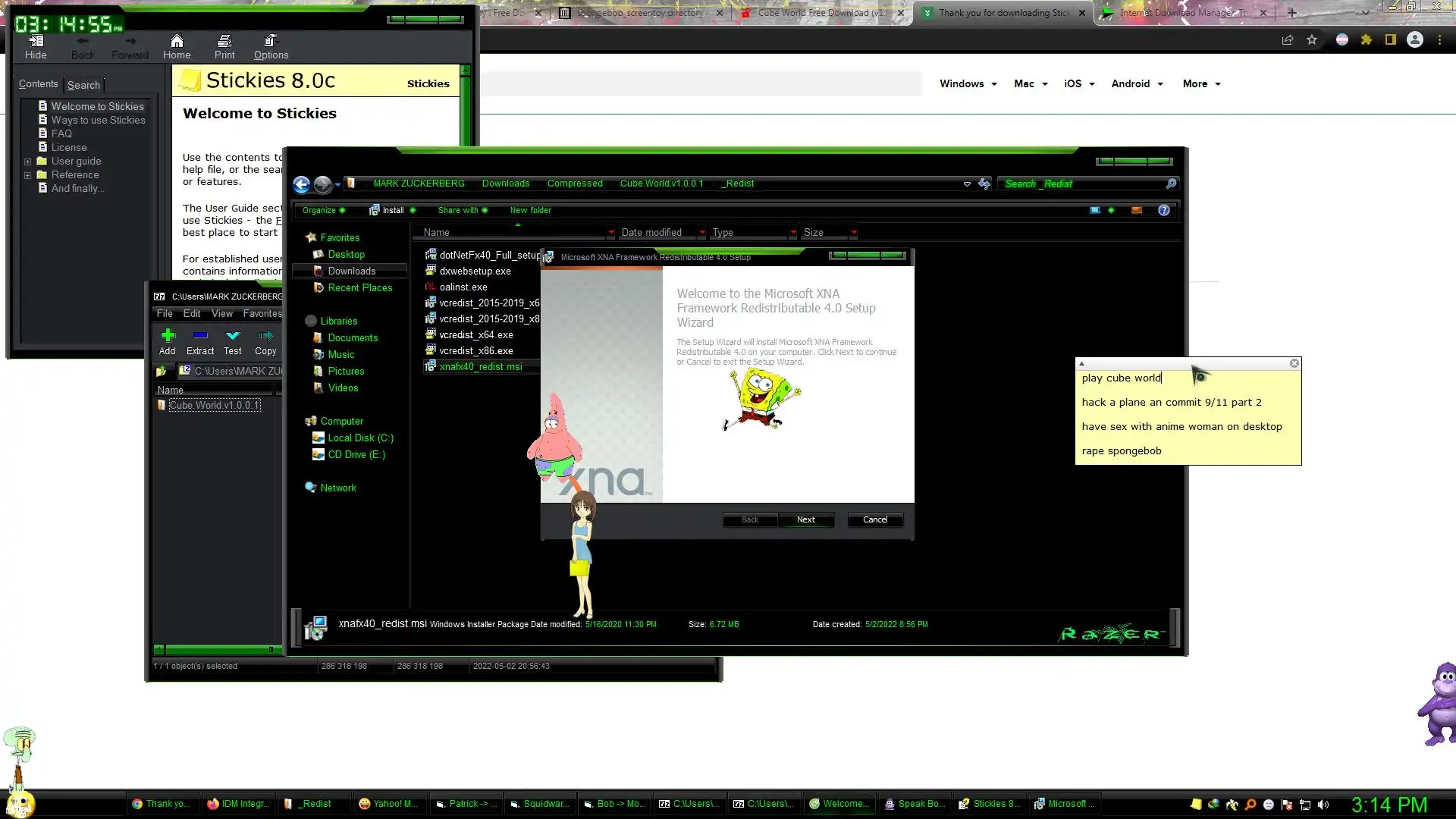Switch to the Search tab in help
The width and height of the screenshot is (1456, 819).
click(x=83, y=85)
